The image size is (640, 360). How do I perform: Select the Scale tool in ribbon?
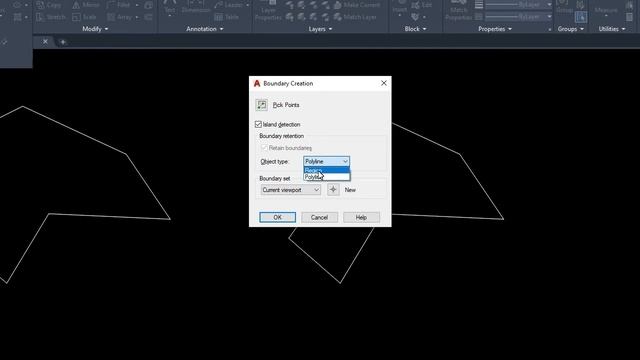[x=84, y=17]
